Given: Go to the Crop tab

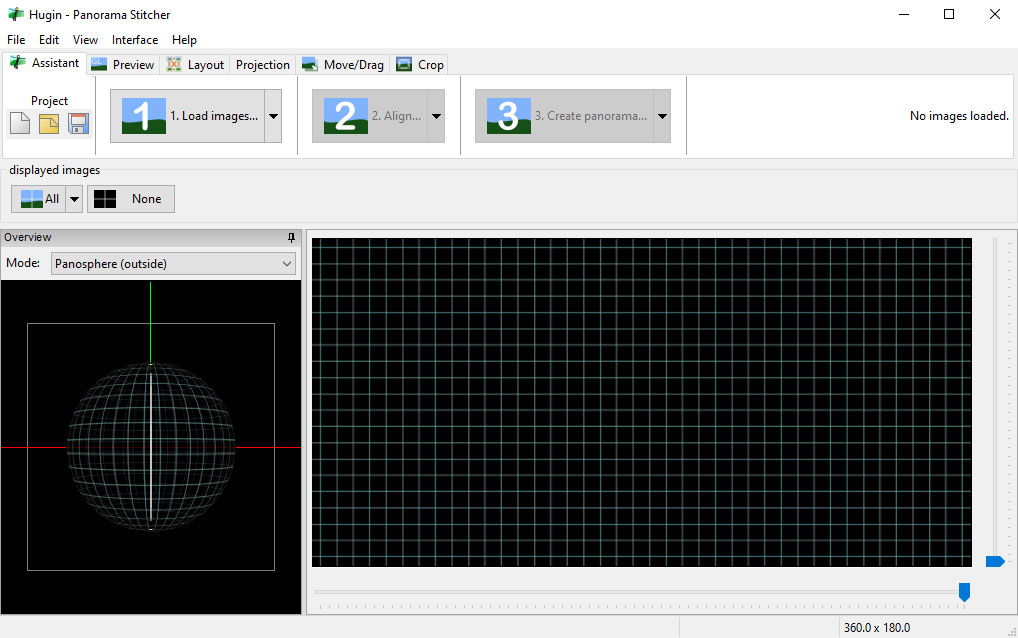Looking at the screenshot, I should click(420, 65).
